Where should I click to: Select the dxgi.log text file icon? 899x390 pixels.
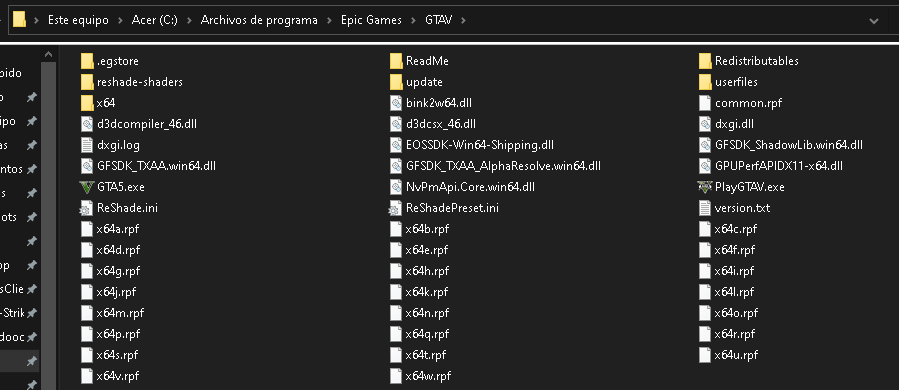87,145
